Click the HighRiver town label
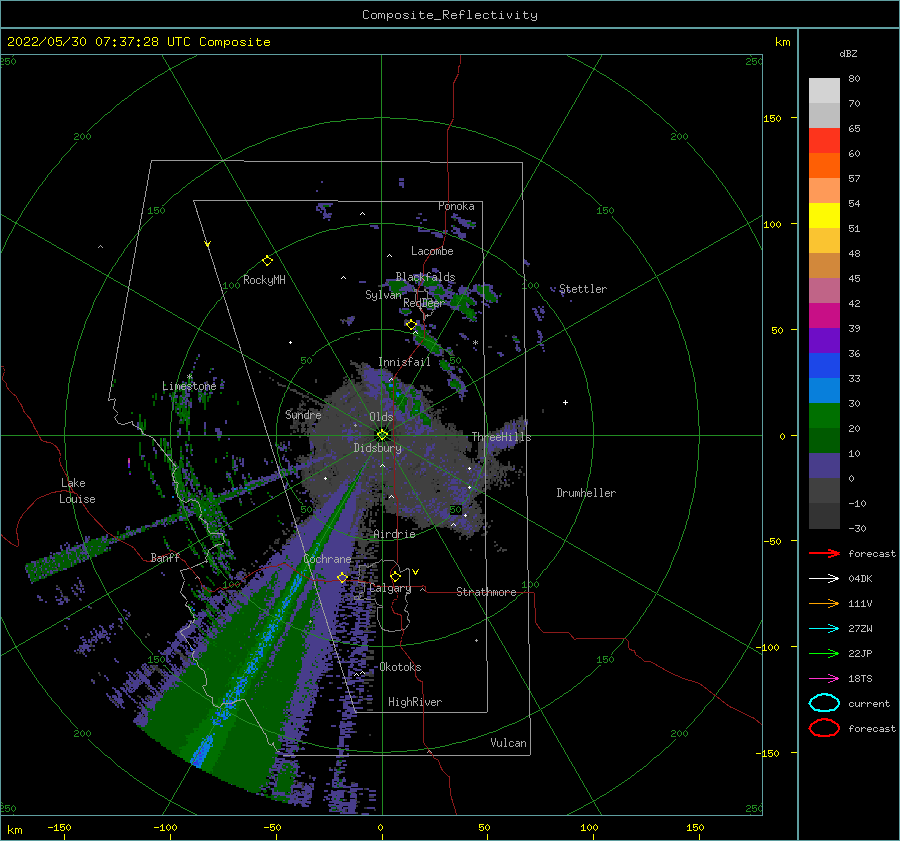 pos(415,702)
